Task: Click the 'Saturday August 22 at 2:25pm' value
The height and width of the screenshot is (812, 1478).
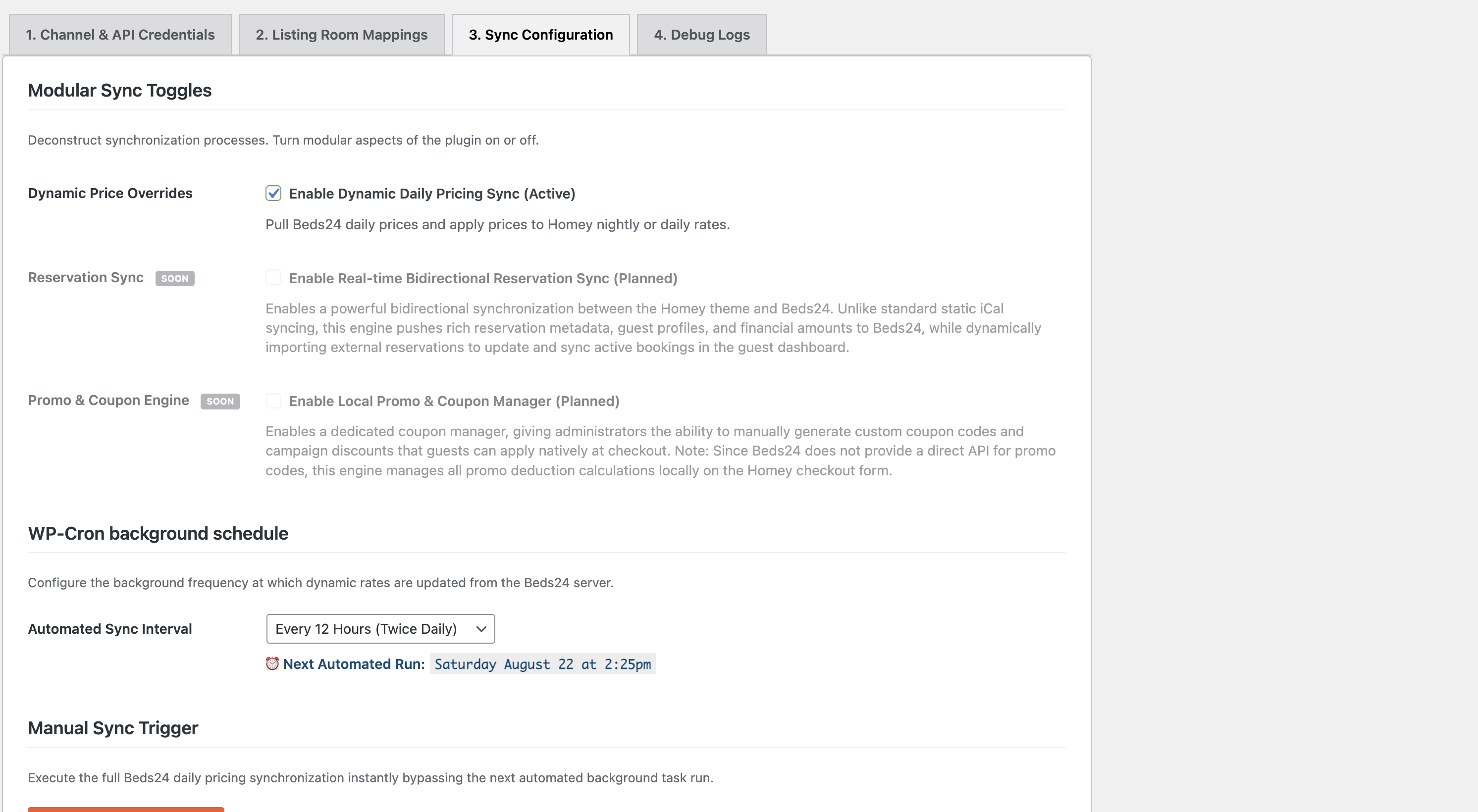Action: 543,664
